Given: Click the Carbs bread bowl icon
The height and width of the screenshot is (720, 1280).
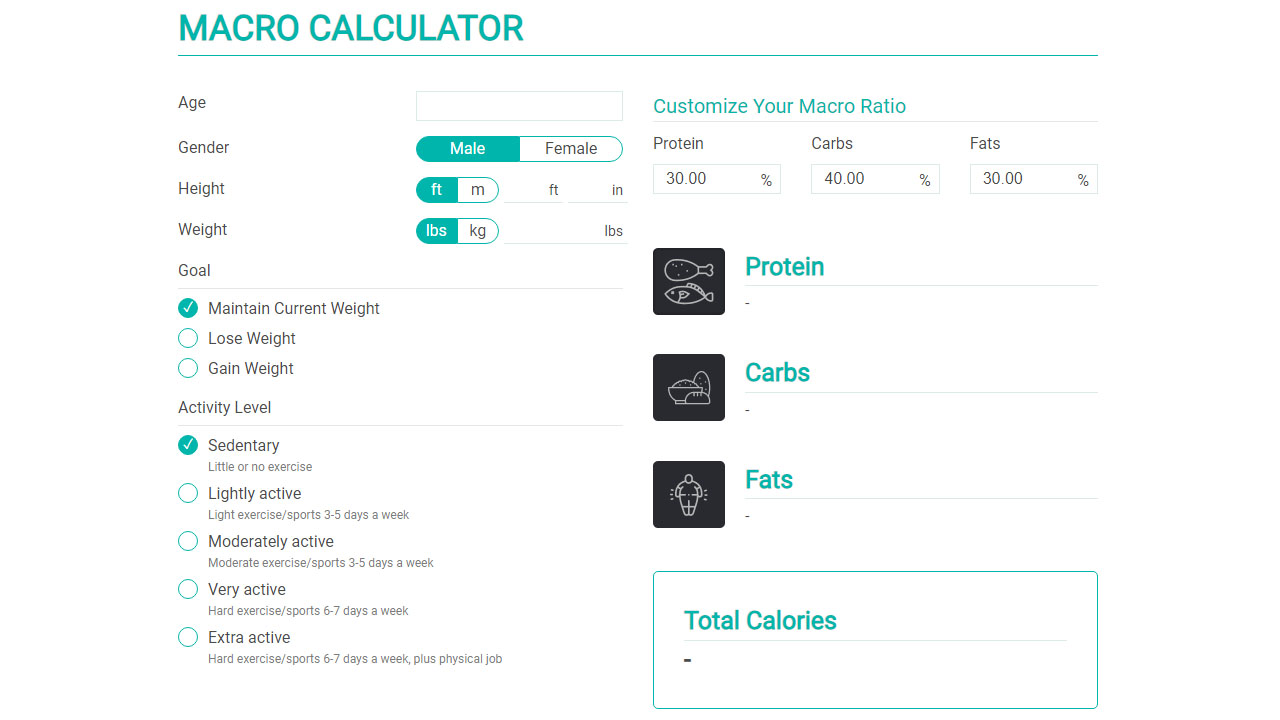Looking at the screenshot, I should coord(688,387).
